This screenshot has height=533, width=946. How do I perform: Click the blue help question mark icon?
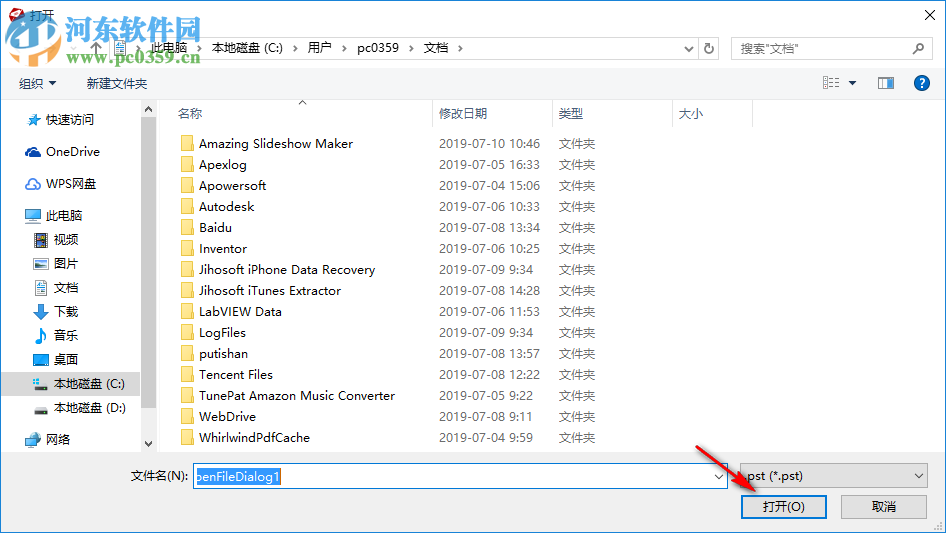click(x=921, y=83)
